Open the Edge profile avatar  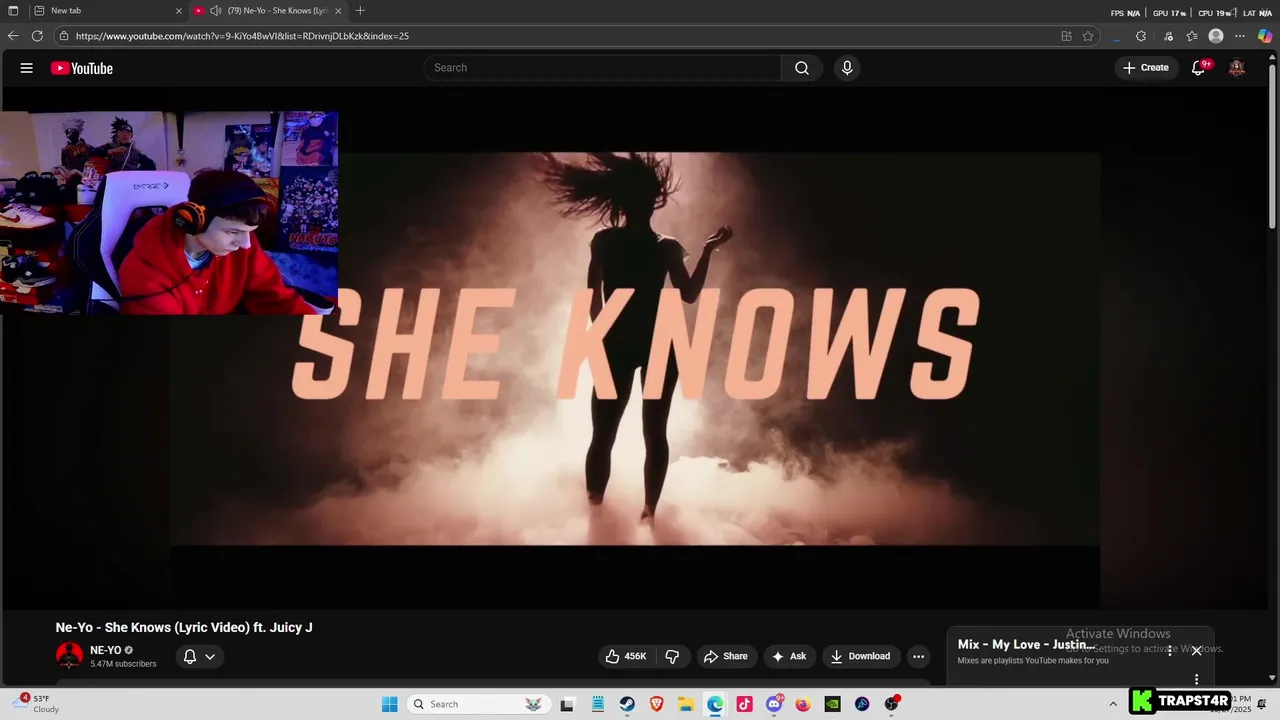tap(1216, 36)
